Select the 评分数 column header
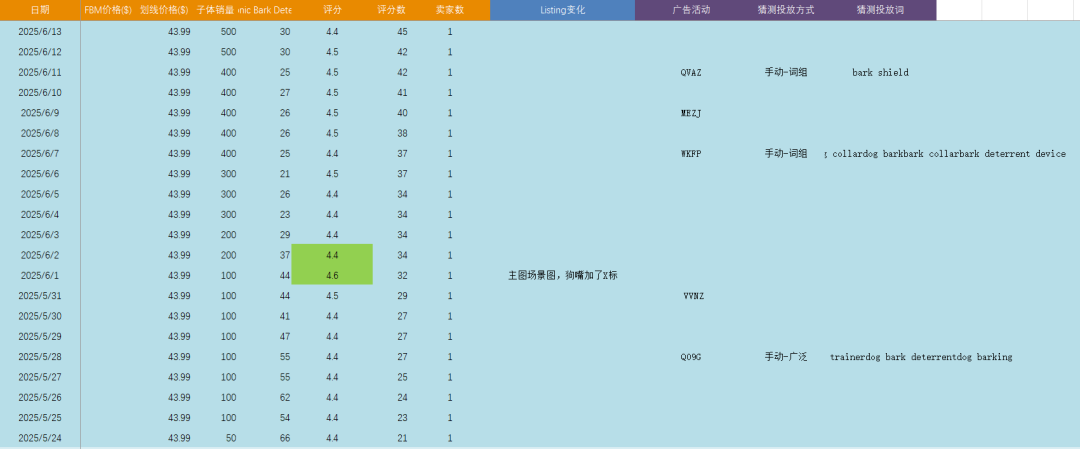 coord(391,10)
